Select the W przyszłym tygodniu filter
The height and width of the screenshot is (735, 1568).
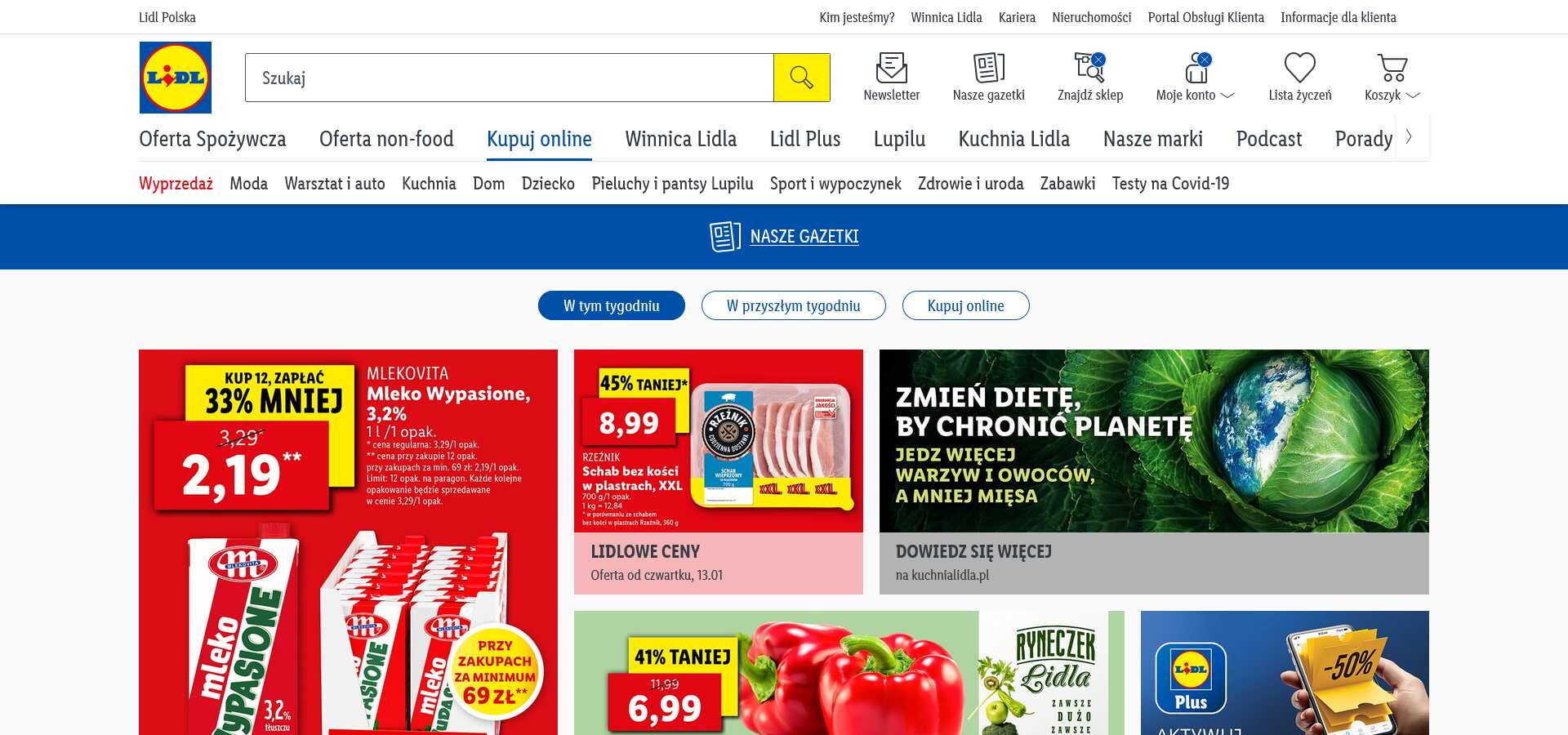(794, 305)
